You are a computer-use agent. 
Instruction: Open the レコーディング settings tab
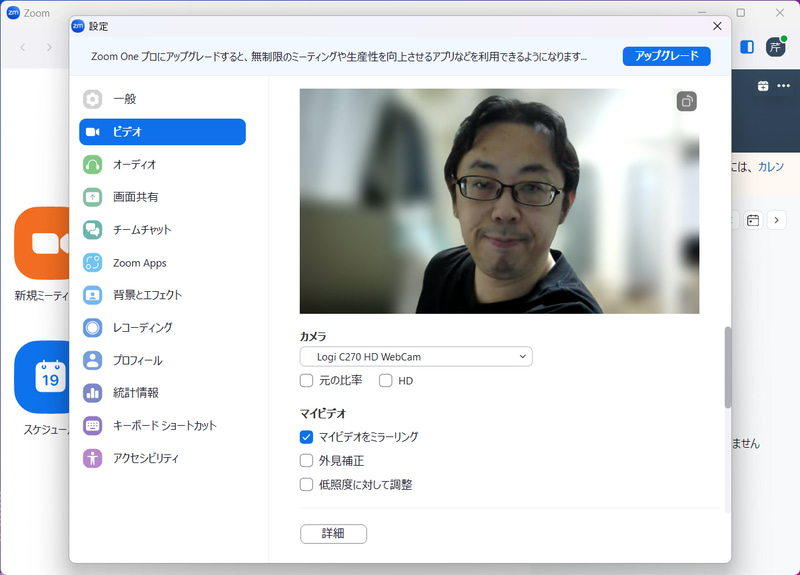[x=162, y=328]
